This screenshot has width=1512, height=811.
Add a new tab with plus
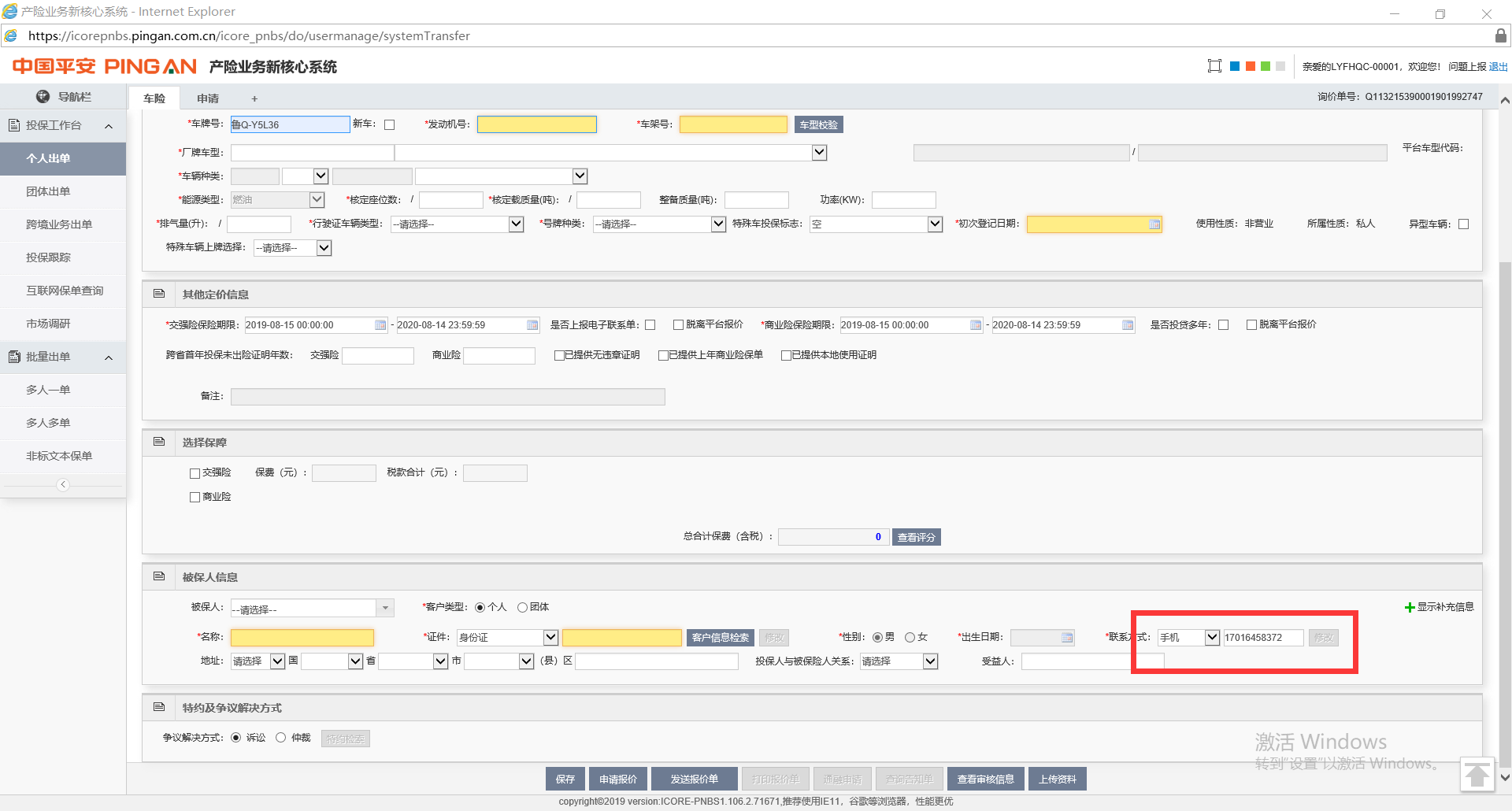254,98
